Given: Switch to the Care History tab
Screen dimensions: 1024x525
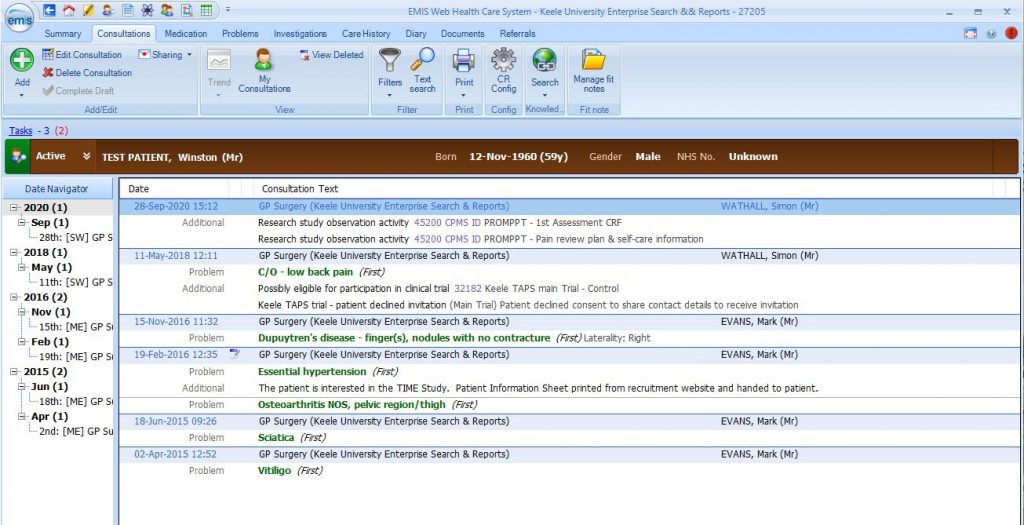Looking at the screenshot, I should pyautogui.click(x=366, y=34).
